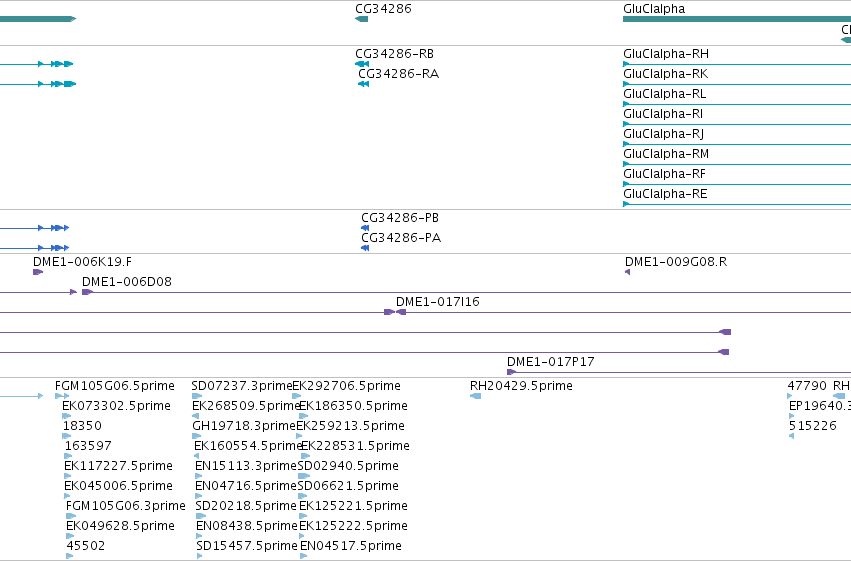Click the 18350 feature label

[82, 426]
